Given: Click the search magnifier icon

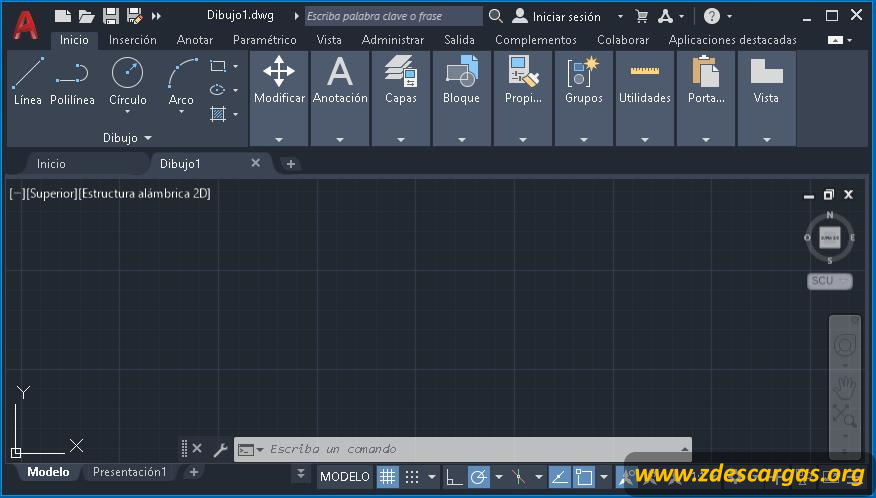Looking at the screenshot, I should pyautogui.click(x=496, y=16).
